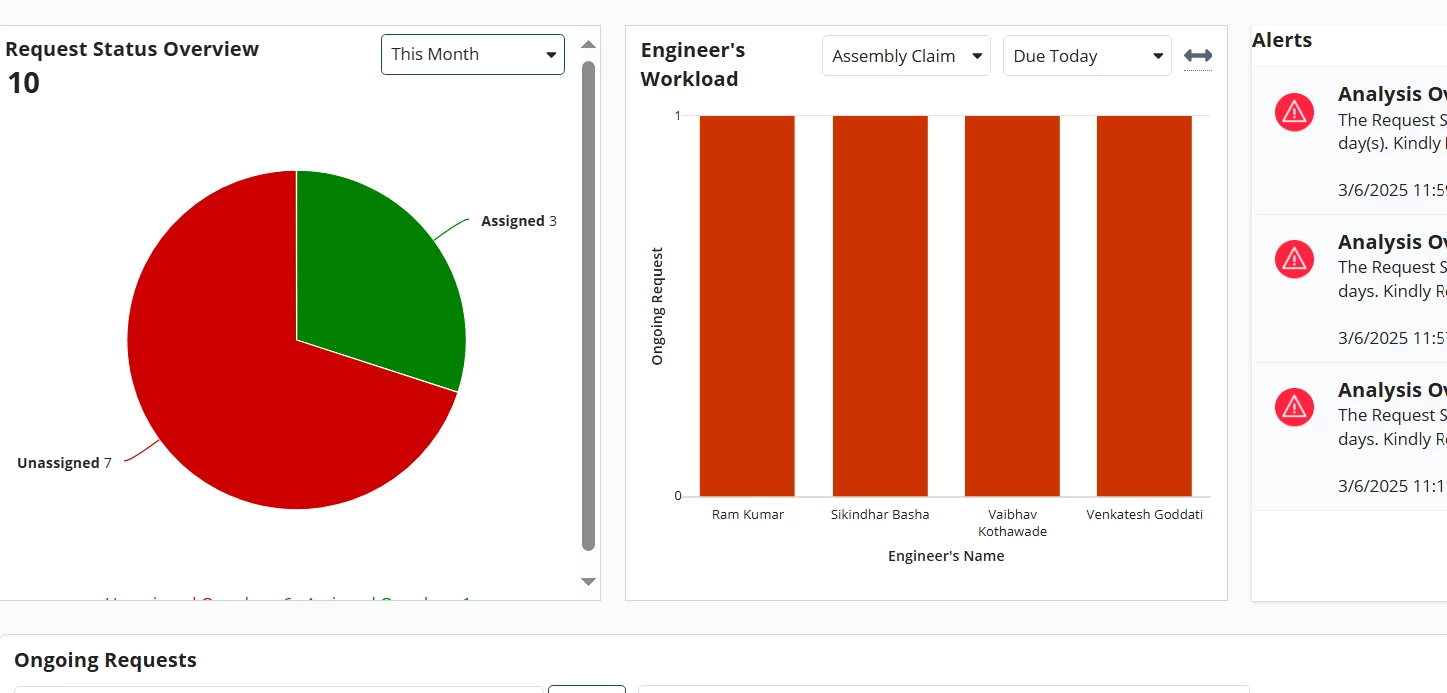
Task: Click the alert warning icon dated 3/6/2025 11:57
Action: pyautogui.click(x=1294, y=259)
